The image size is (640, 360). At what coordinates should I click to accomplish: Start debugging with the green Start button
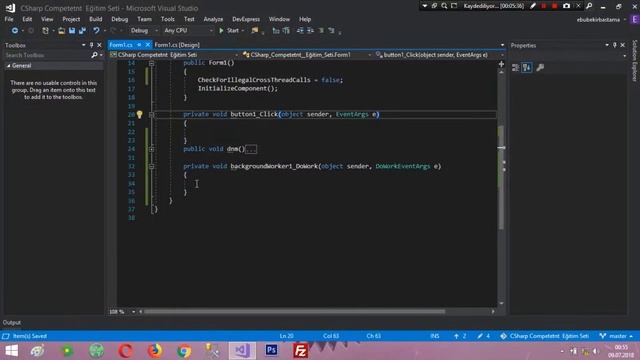[x=229, y=31]
